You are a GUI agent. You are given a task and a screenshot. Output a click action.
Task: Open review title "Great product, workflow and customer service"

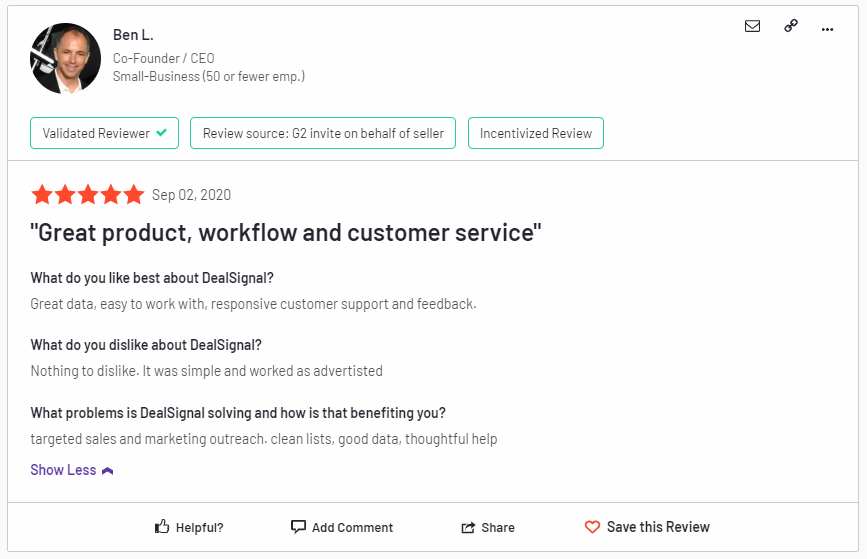click(x=286, y=233)
